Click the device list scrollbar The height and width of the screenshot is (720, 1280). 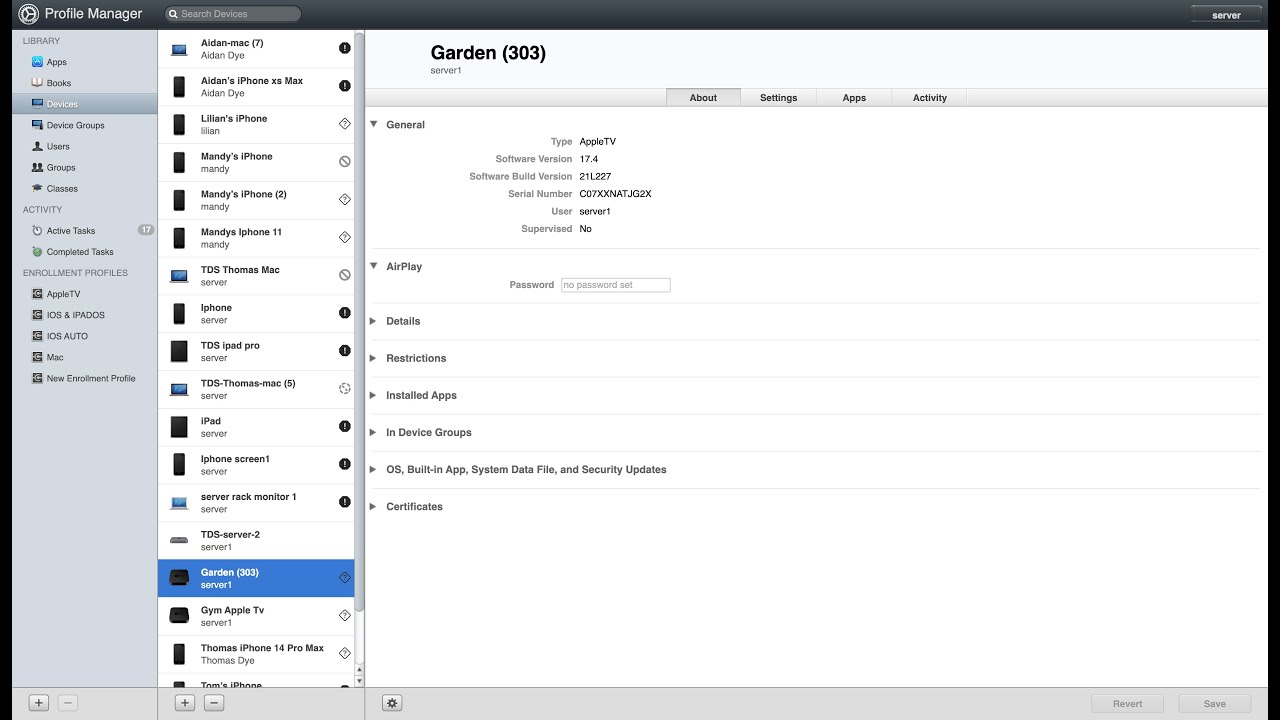click(x=360, y=320)
